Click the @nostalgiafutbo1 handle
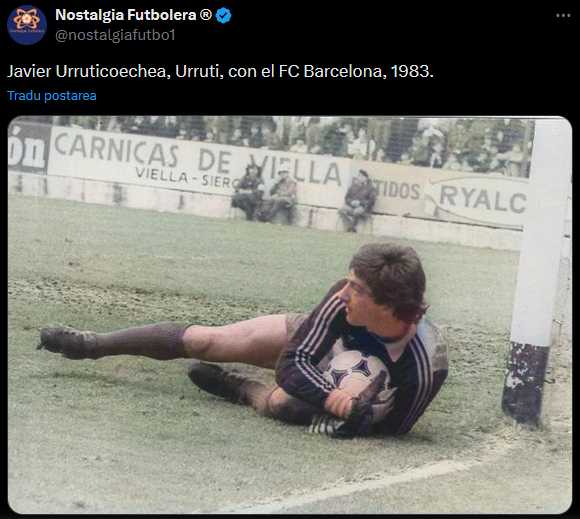This screenshot has height=519, width=580. click(x=115, y=35)
